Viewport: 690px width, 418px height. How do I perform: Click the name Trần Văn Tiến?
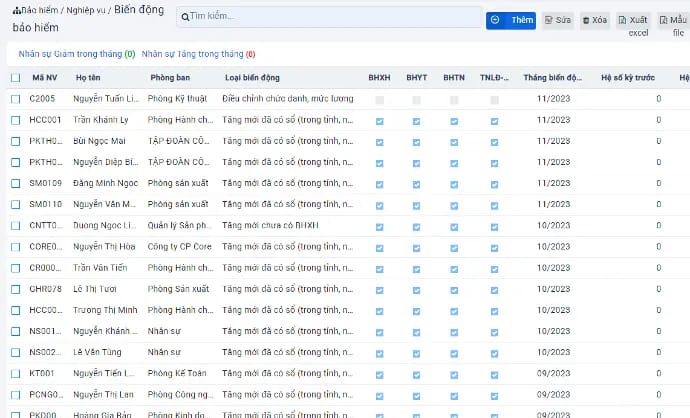click(100, 268)
